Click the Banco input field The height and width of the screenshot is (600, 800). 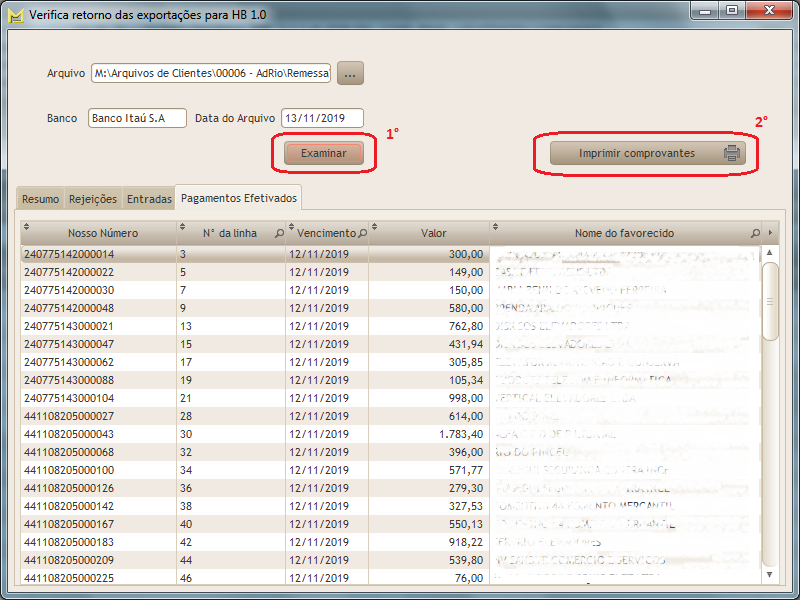click(x=137, y=118)
